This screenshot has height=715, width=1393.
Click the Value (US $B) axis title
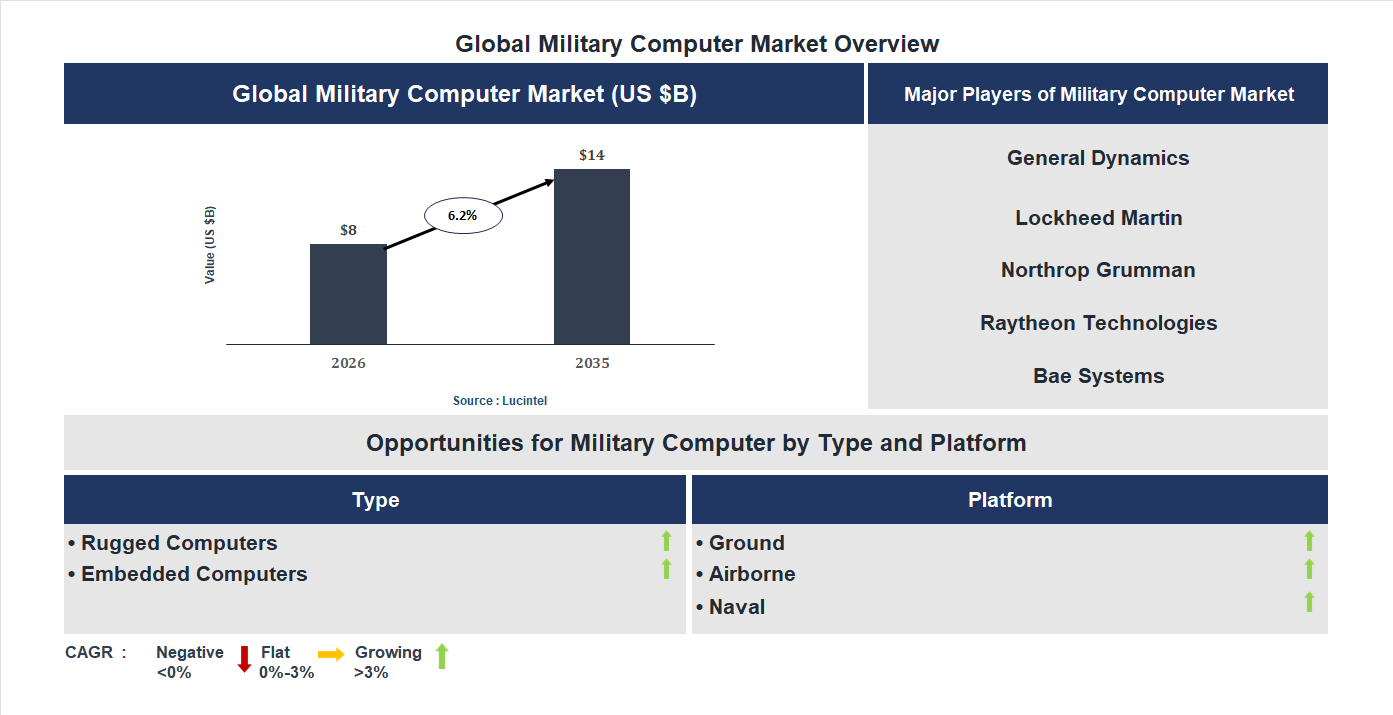click(210, 245)
